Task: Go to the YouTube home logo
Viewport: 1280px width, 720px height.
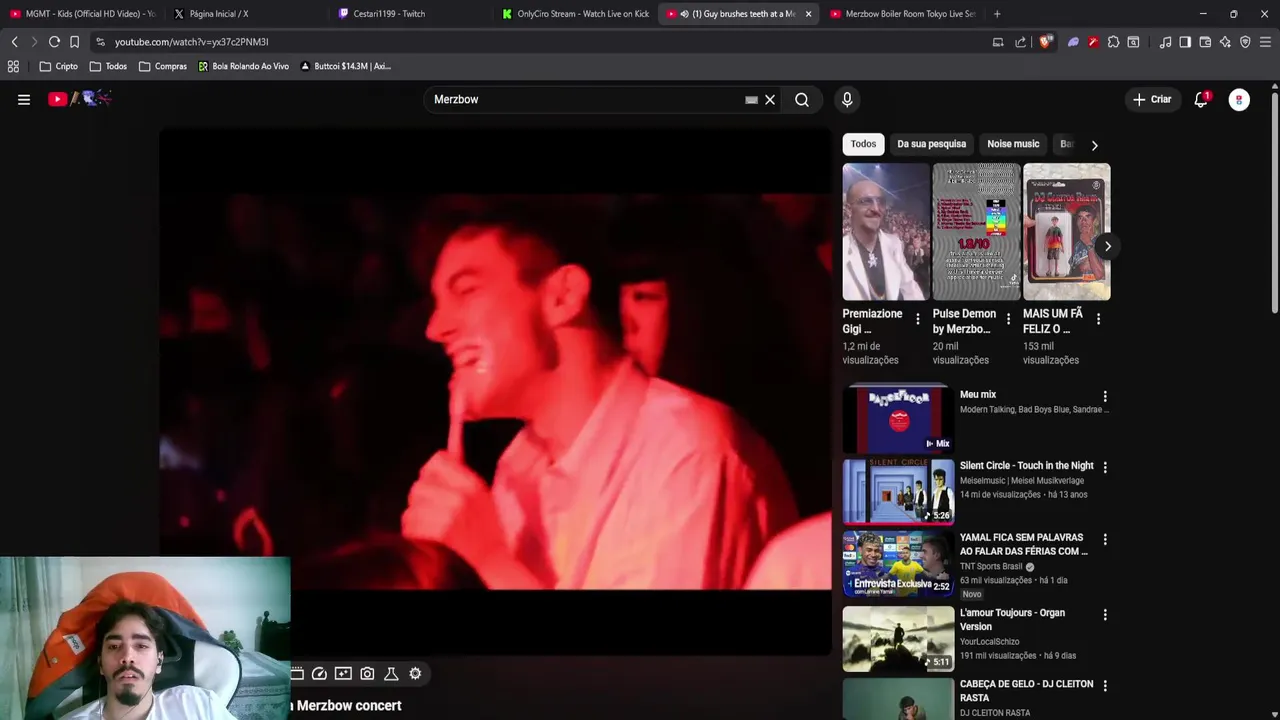Action: tap(80, 98)
